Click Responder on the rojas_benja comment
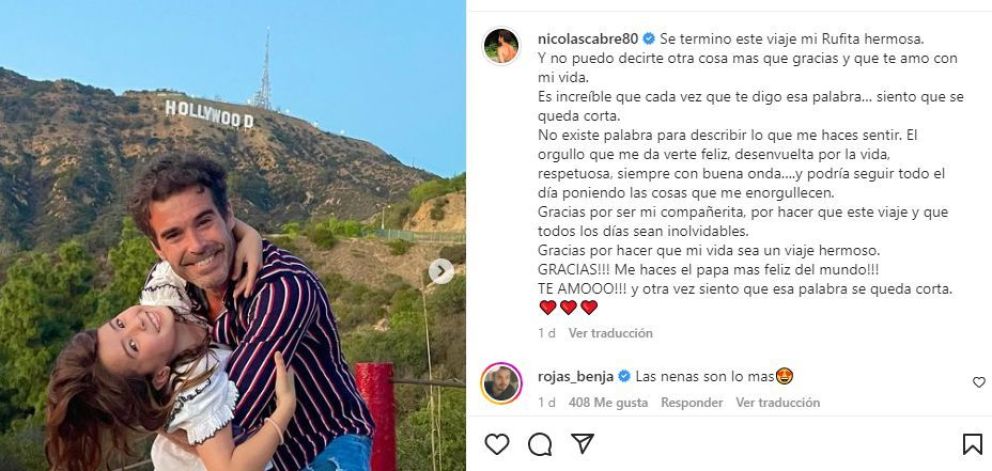Image resolution: width=992 pixels, height=471 pixels. pos(691,403)
